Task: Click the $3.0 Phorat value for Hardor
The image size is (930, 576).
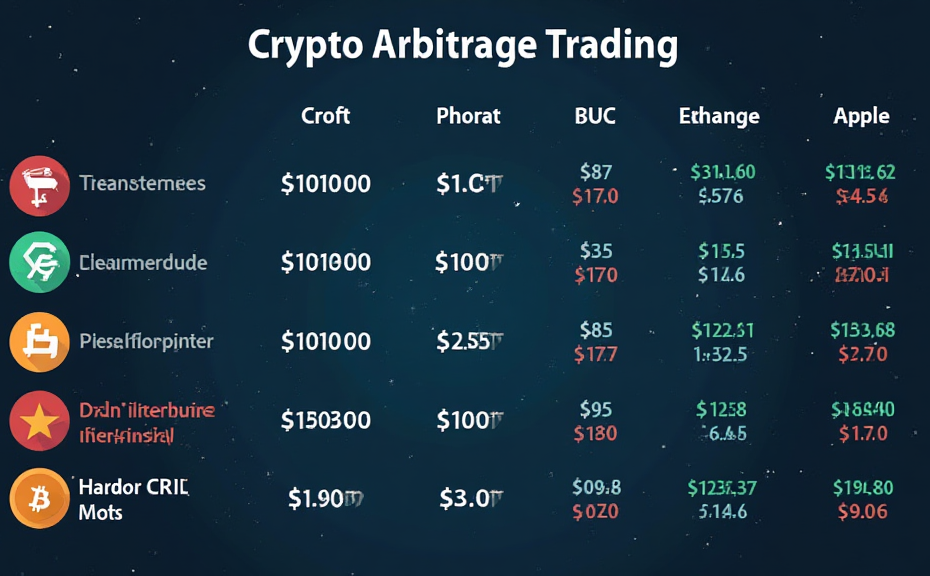Action: pos(469,498)
